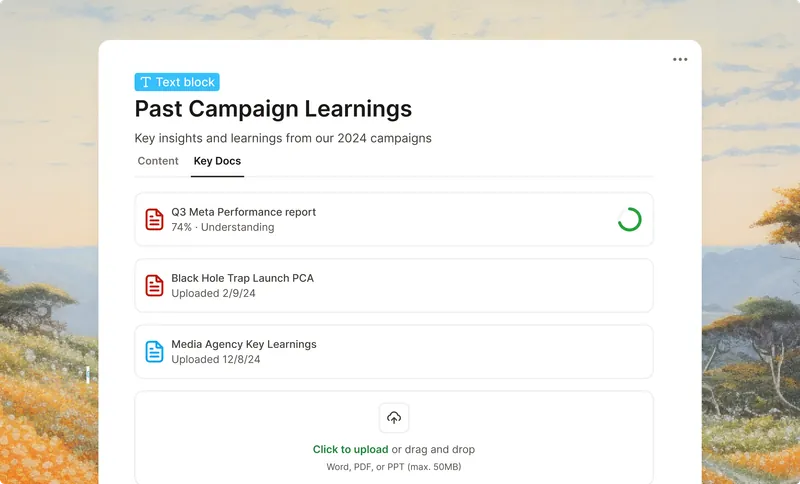Viewport: 800px width, 484px height.
Task: Select the Key Docs tab
Action: tap(217, 161)
